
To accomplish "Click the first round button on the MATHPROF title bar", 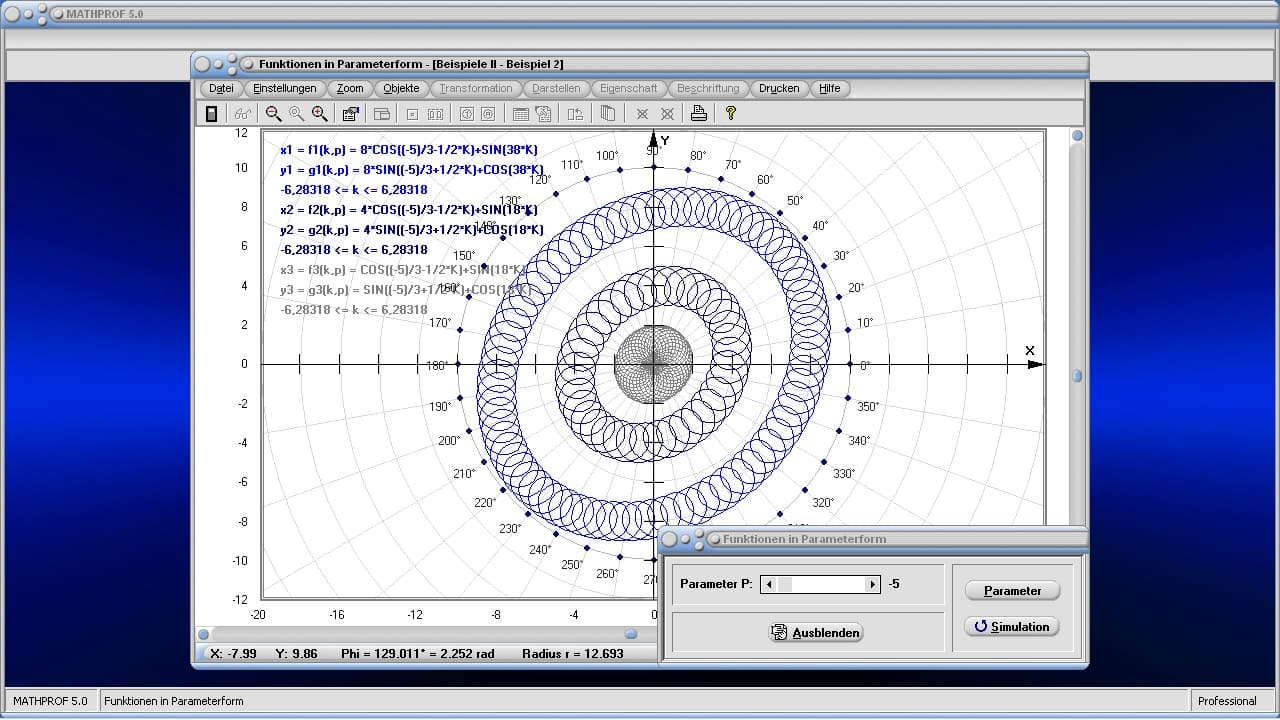I will click(12, 14).
